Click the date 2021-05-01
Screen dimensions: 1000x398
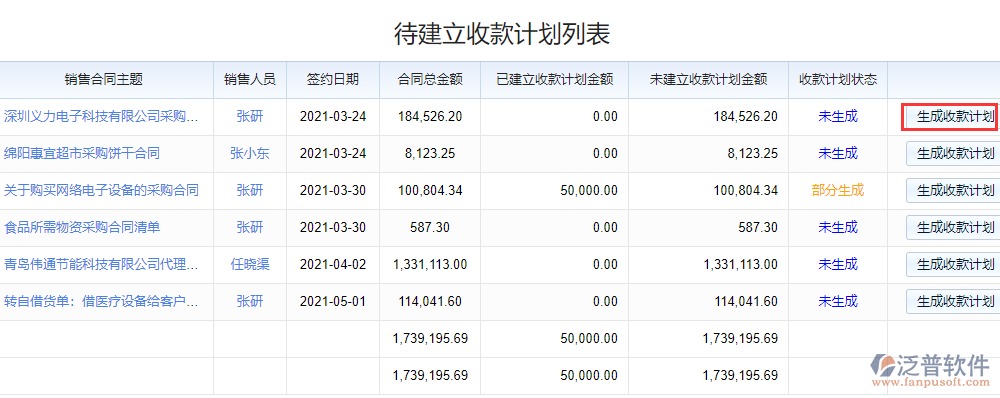(333, 302)
